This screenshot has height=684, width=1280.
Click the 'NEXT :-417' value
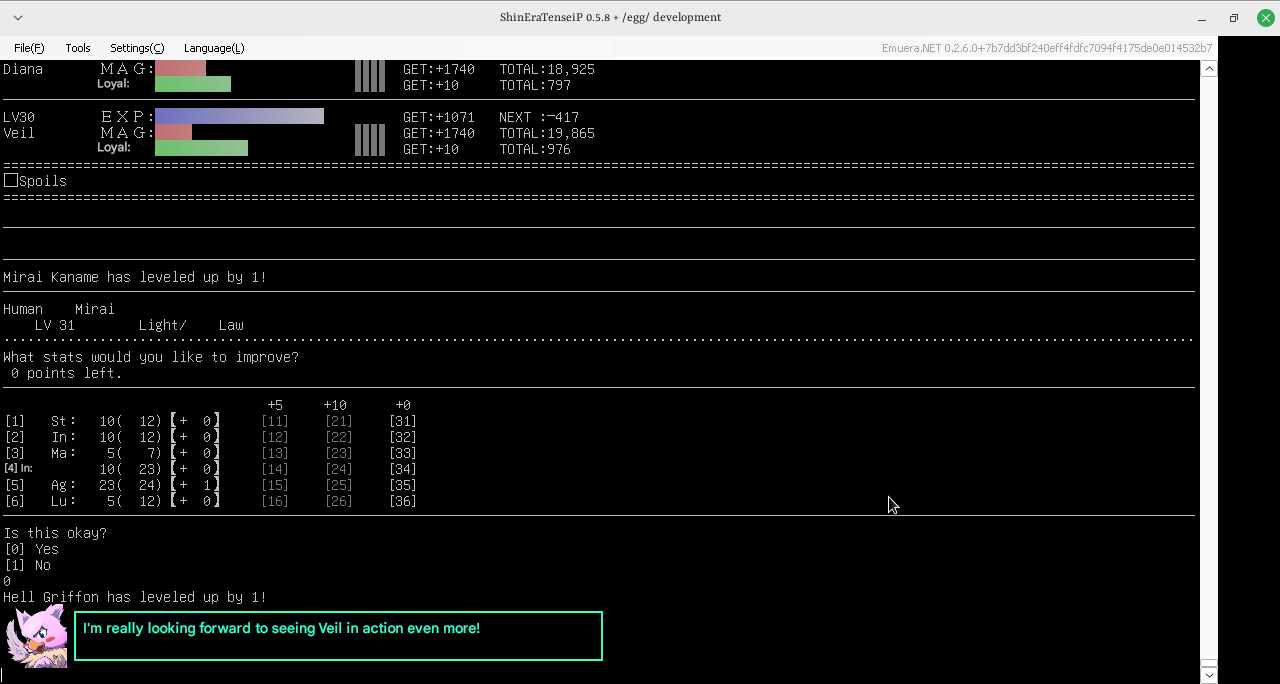pos(539,117)
